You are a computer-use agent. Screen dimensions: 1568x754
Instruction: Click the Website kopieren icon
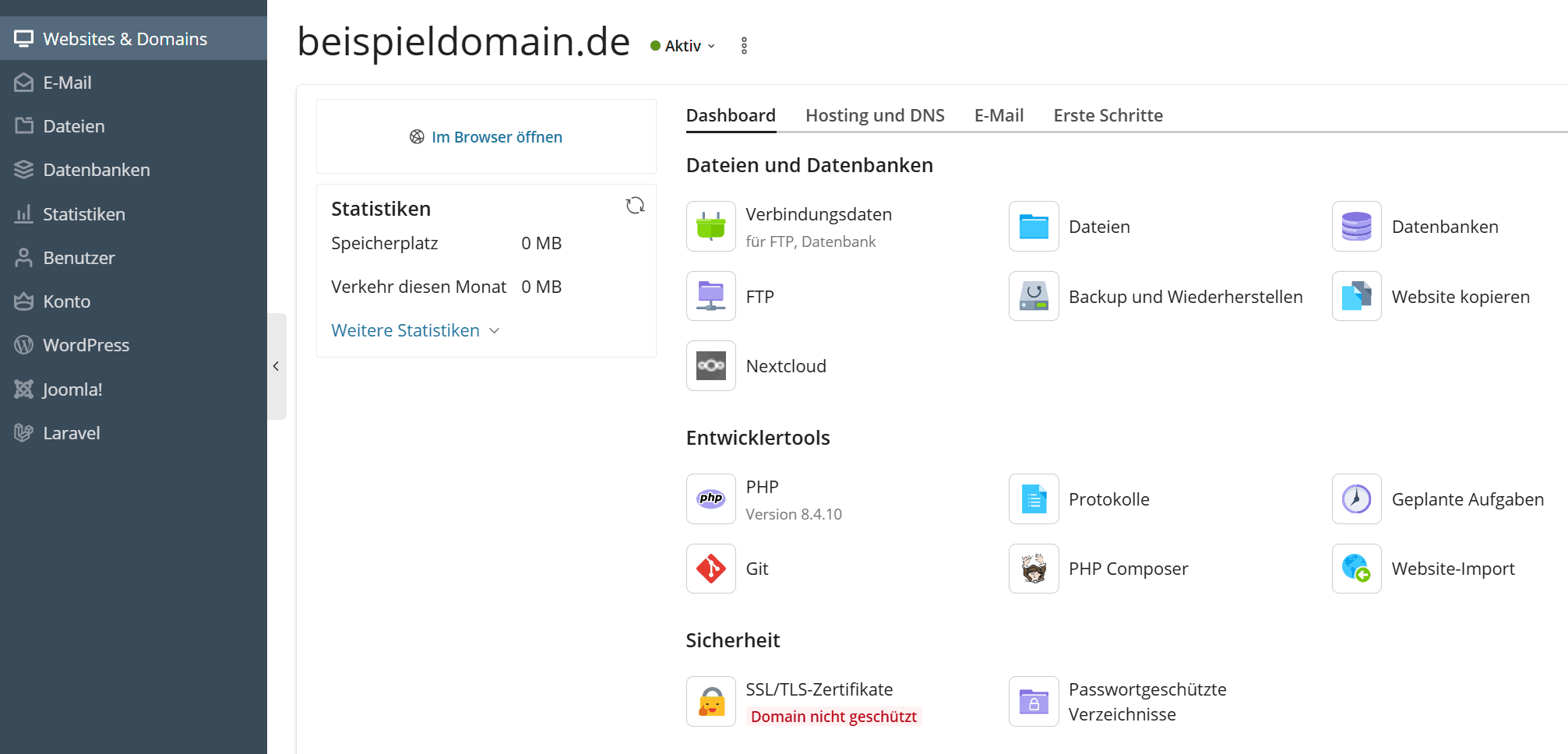[1356, 296]
